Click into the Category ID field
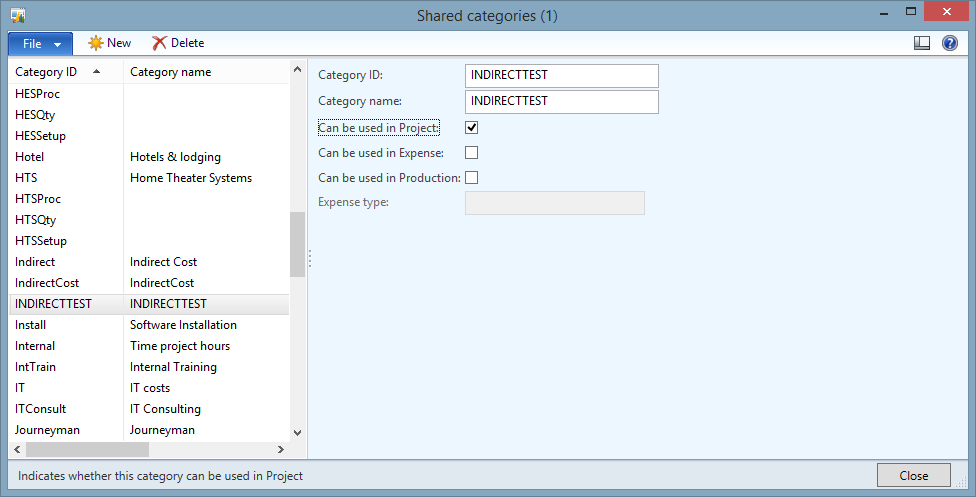 click(x=561, y=75)
